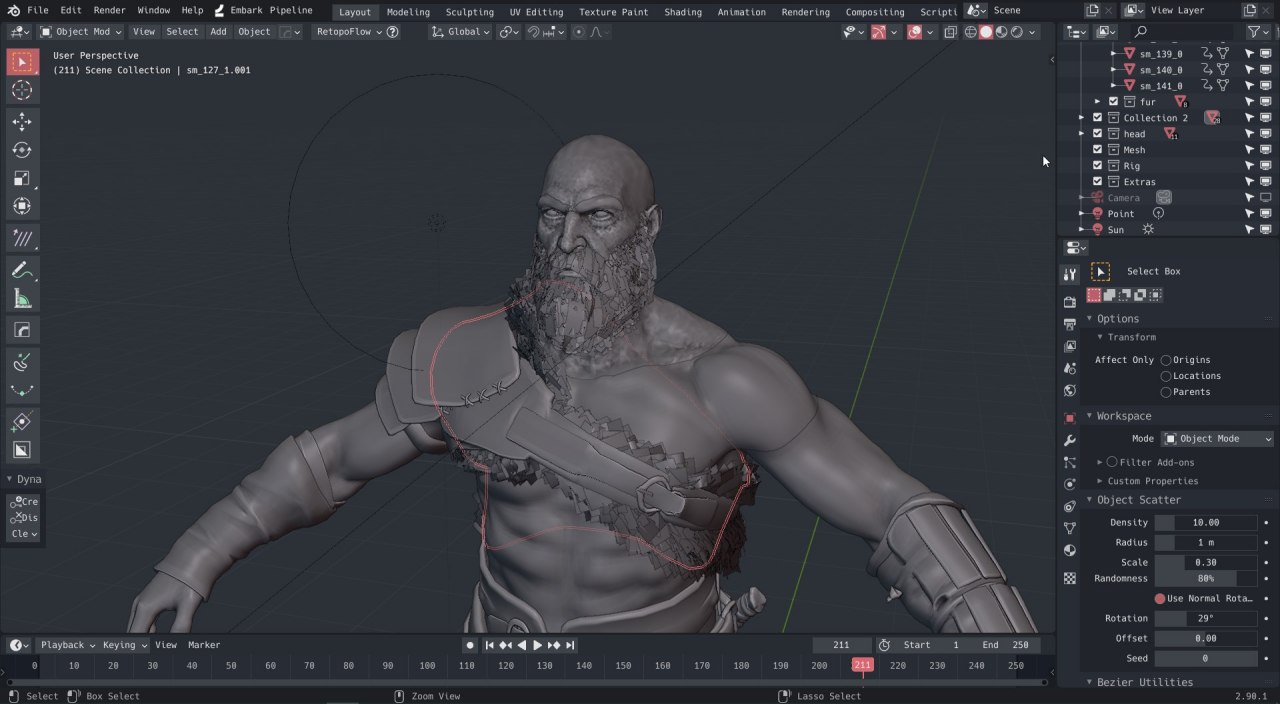Viewport: 1280px width, 704px height.
Task: Open the Modifiers wrench properties tab
Action: (1069, 440)
